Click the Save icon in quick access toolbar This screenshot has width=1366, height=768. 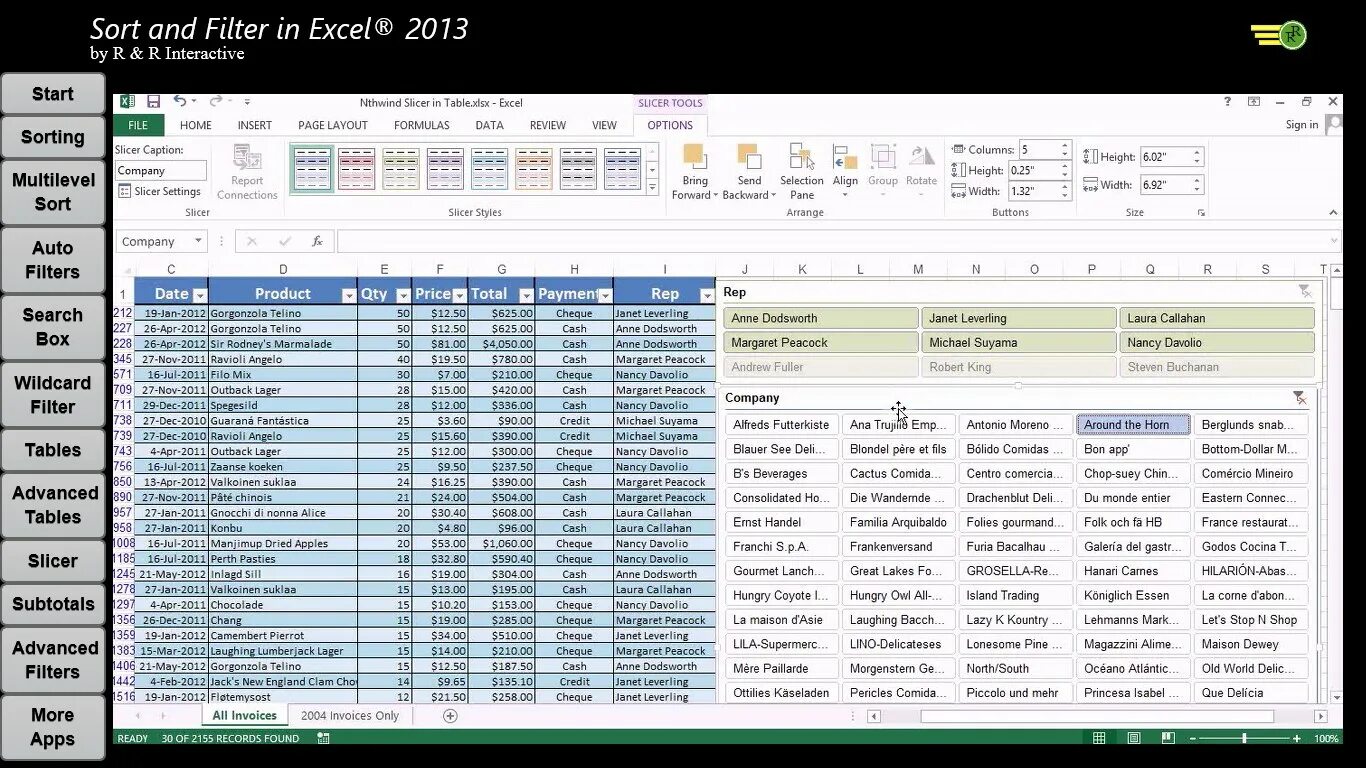coord(153,102)
